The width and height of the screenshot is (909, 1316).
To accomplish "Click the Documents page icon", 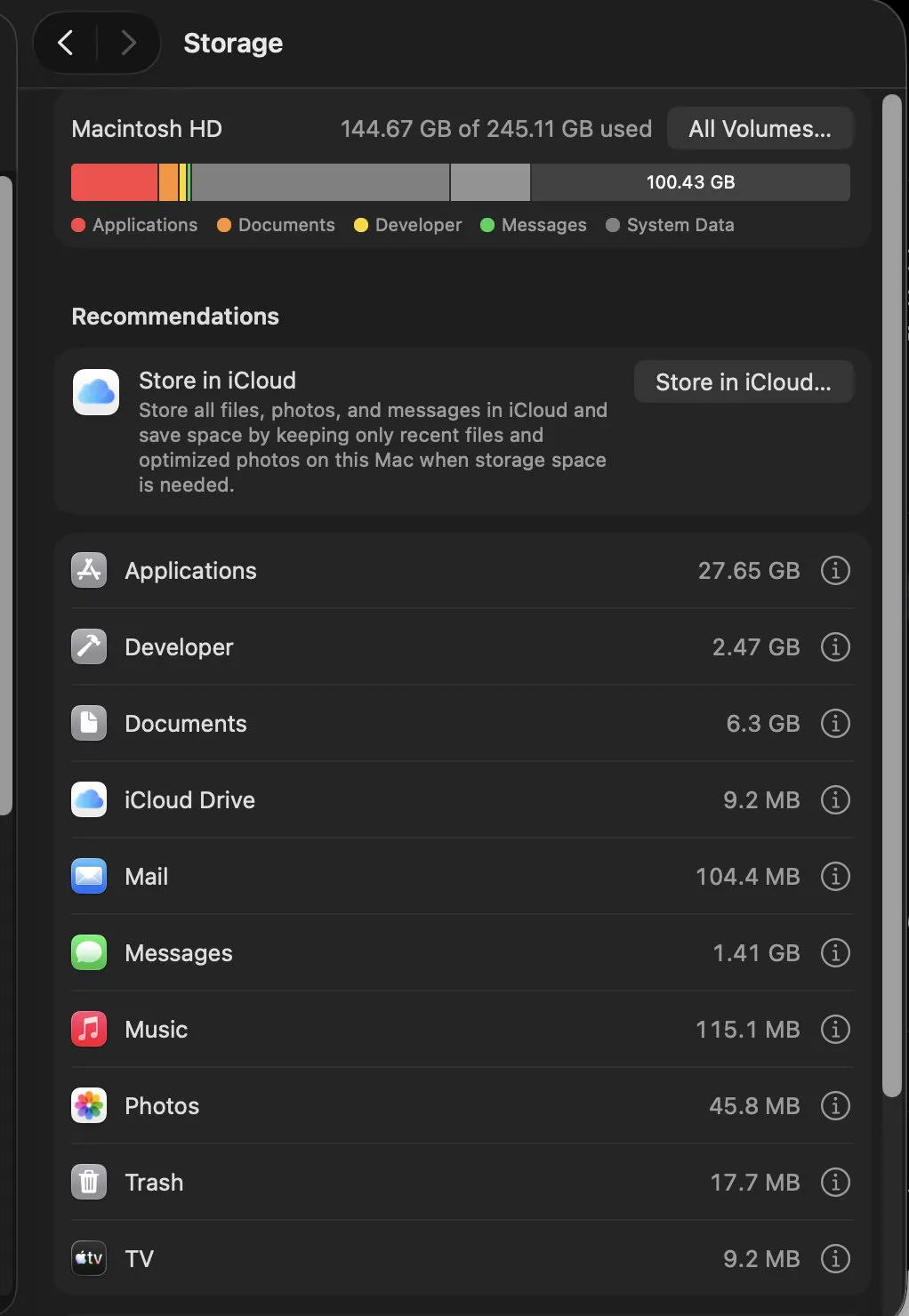I will (89, 723).
